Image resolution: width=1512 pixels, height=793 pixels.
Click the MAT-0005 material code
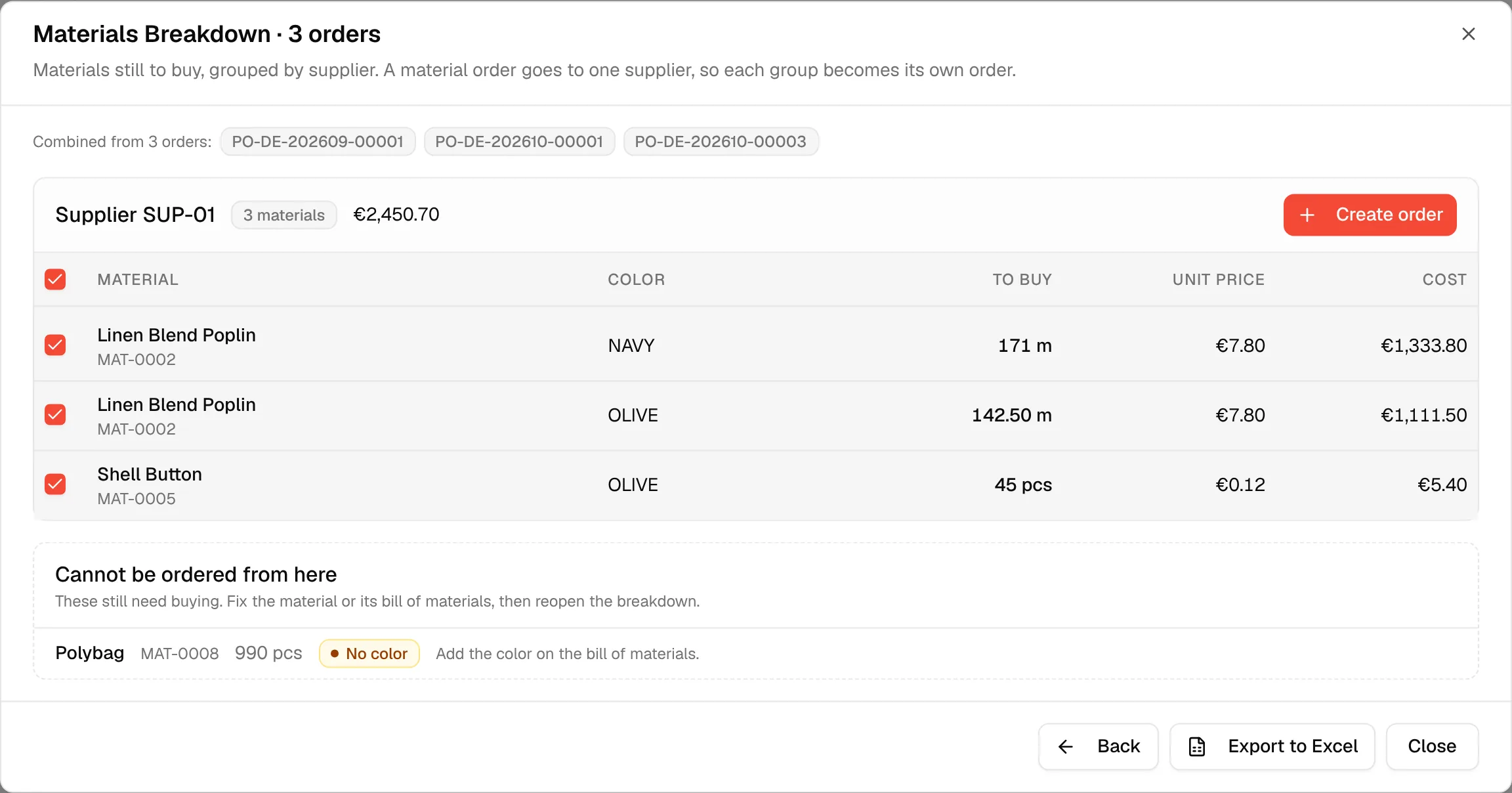[x=136, y=499]
